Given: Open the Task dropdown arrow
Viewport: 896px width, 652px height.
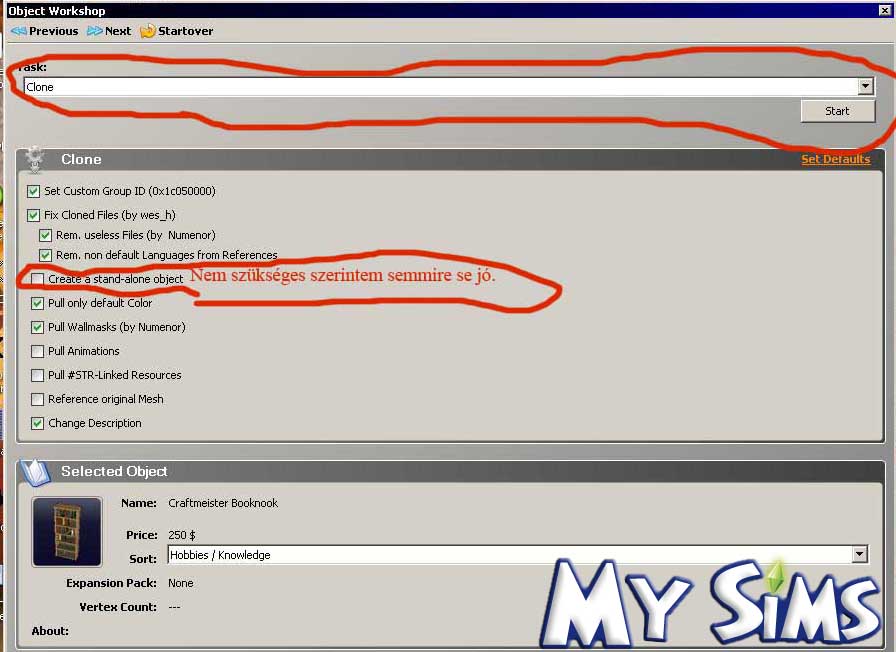Looking at the screenshot, I should point(866,86).
